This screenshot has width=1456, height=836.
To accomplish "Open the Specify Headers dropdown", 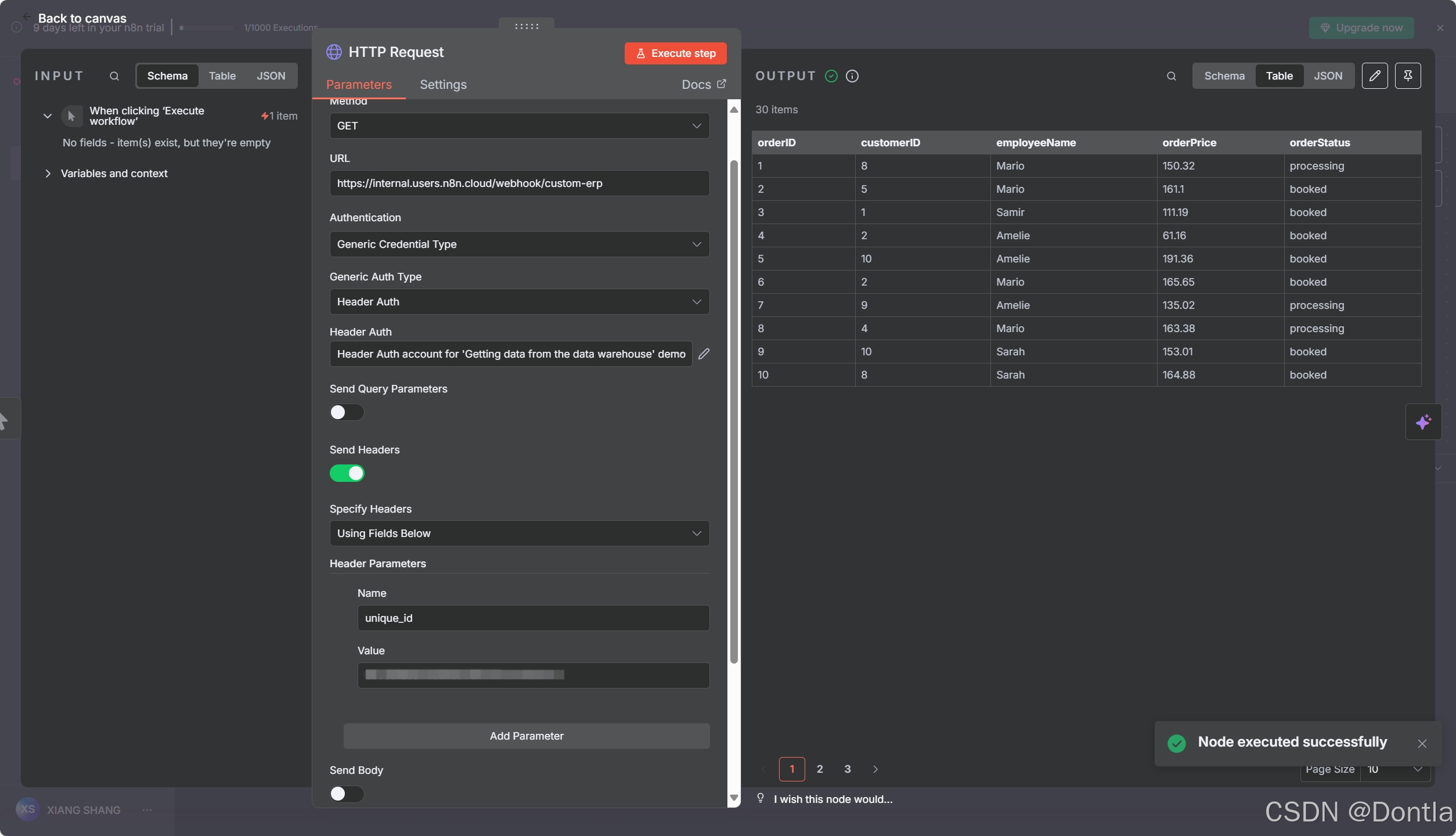I will (520, 534).
